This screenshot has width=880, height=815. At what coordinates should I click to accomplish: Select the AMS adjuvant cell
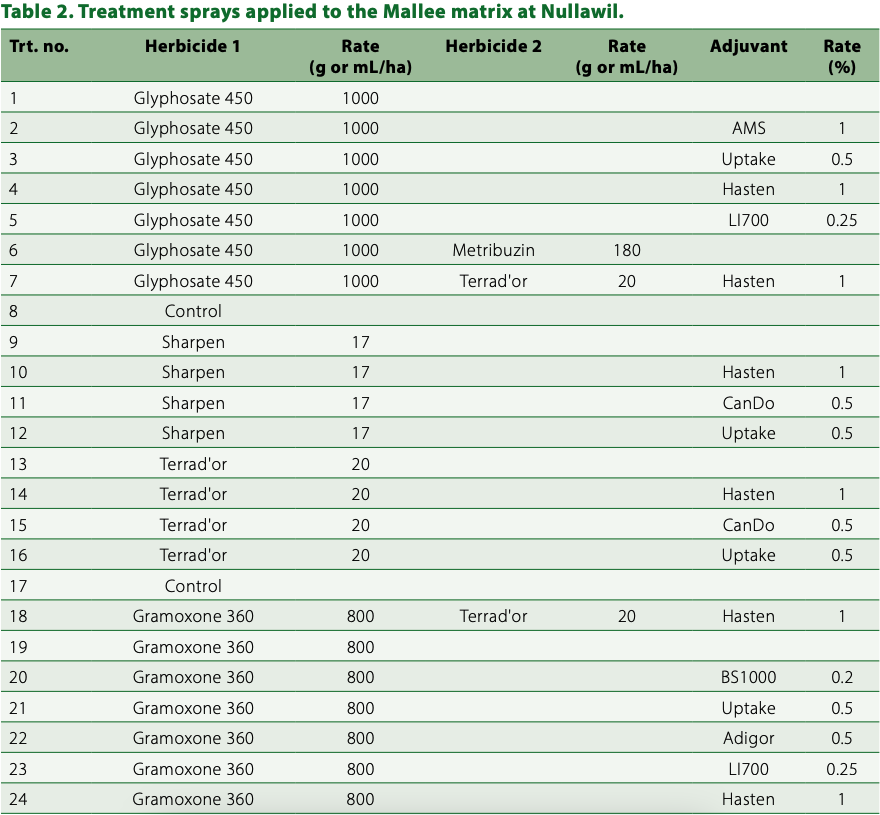748,128
